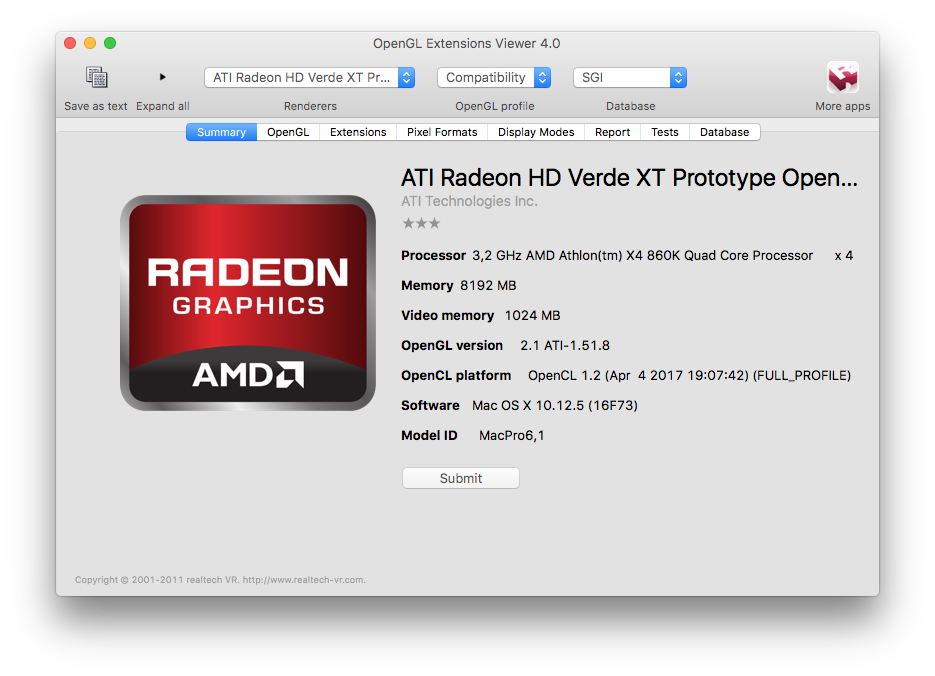Switch to the OpenGL tab
Image resolution: width=935 pixels, height=676 pixels.
point(288,132)
